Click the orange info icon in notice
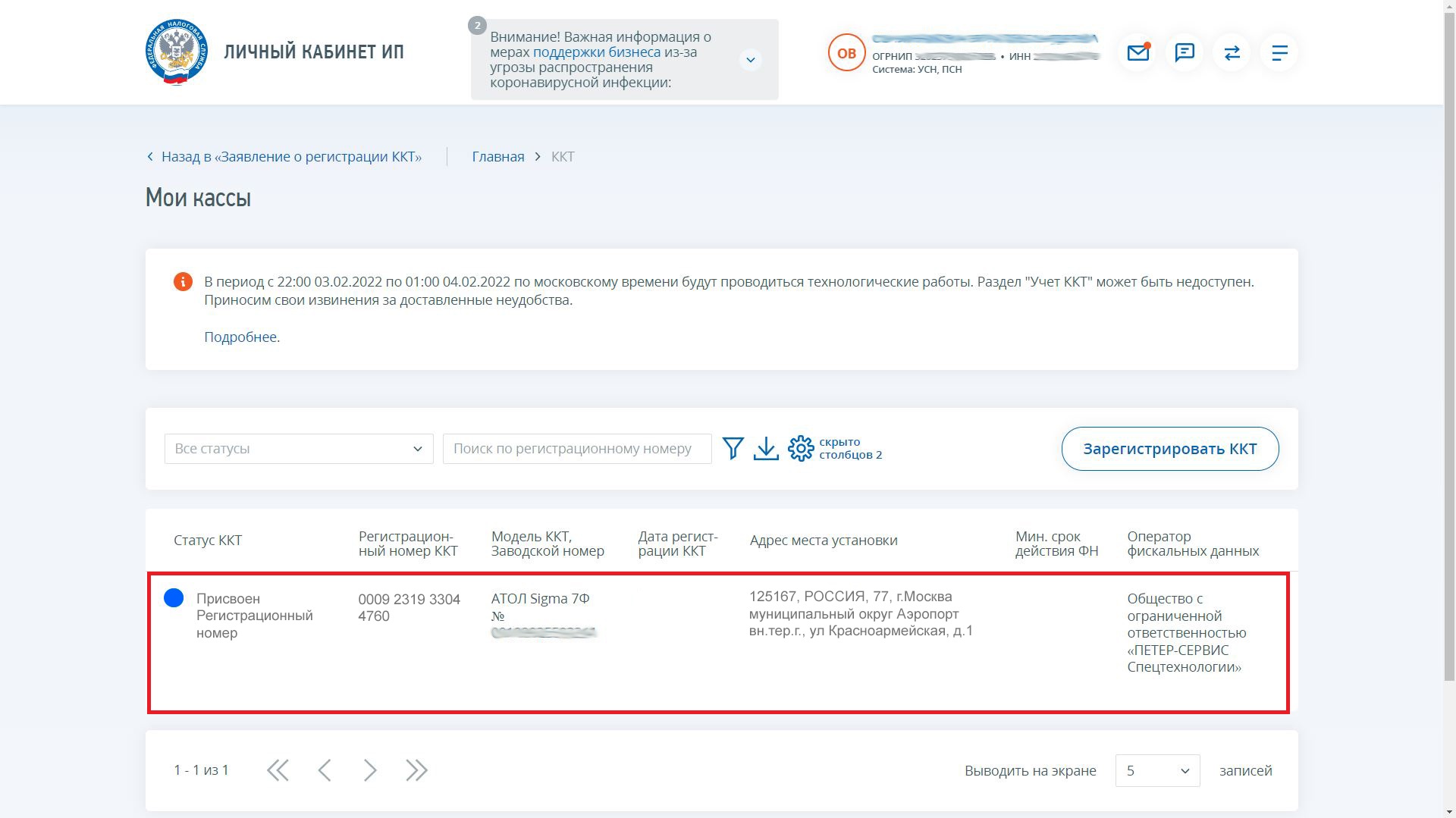The image size is (1456, 818). 183,282
